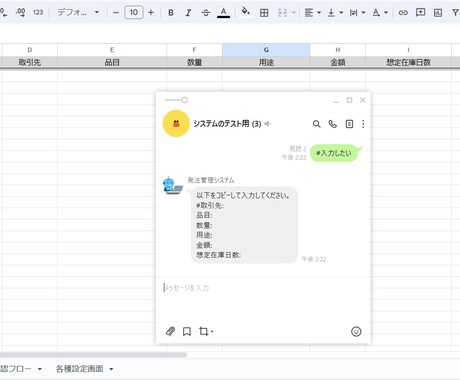Click the 用途 header cell

[x=266, y=62]
